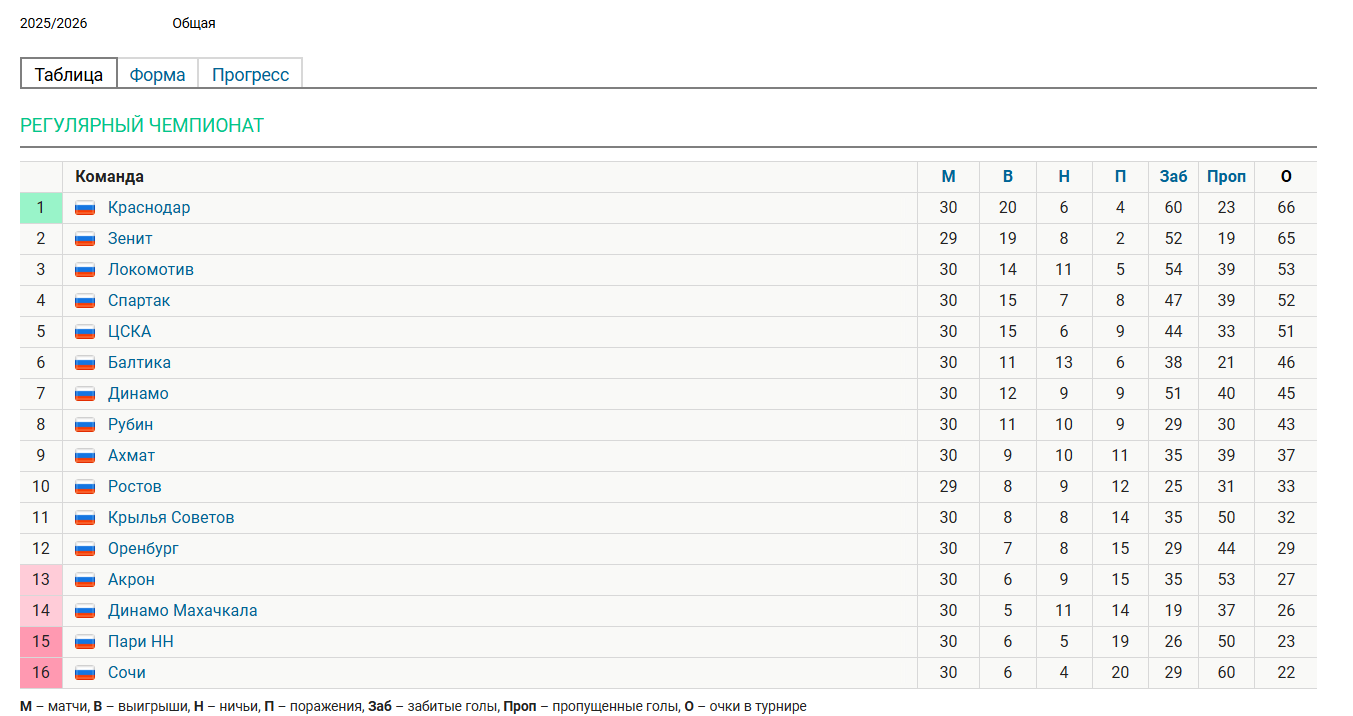1353x716 pixels.
Task: Open the Оренбург team link
Action: click(144, 549)
